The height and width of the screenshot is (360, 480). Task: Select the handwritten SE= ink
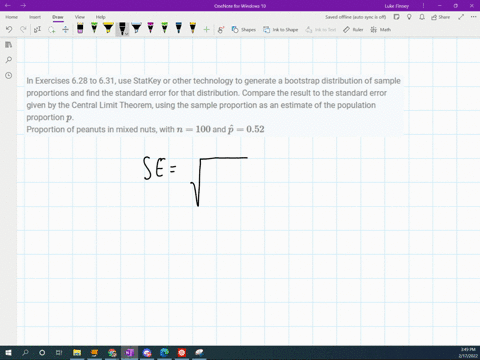coord(159,168)
